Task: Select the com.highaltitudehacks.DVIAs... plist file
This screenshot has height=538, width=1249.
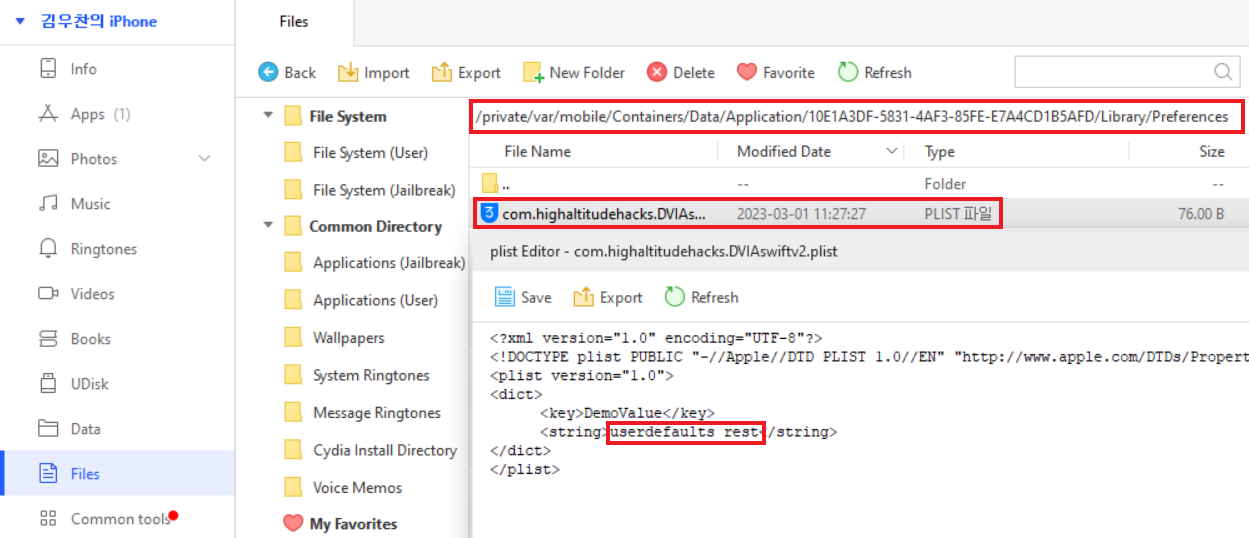Action: pyautogui.click(x=604, y=214)
